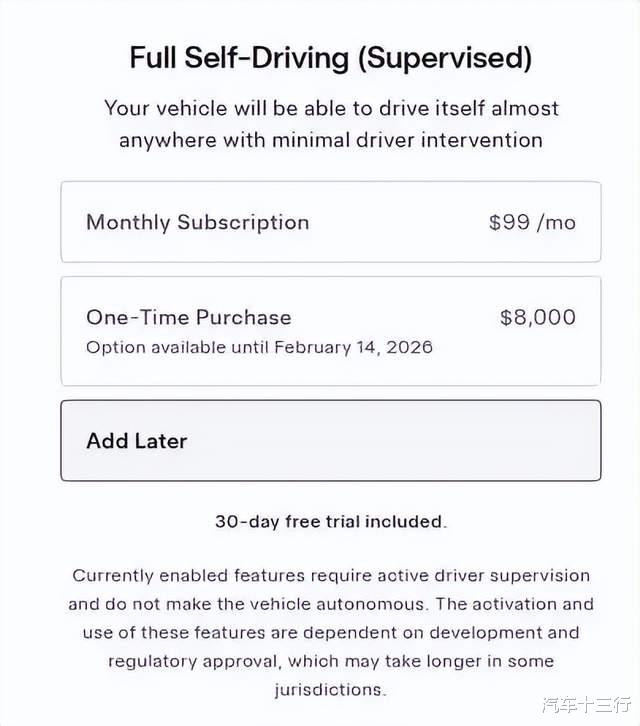Click the "Your vehicle will be able" subtitle line

point(330,108)
